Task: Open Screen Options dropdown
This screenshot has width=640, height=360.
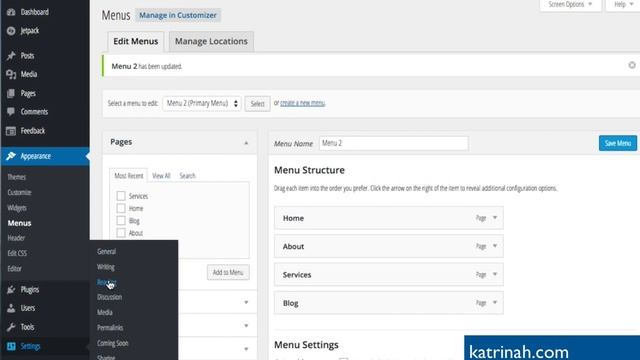Action: tap(570, 5)
